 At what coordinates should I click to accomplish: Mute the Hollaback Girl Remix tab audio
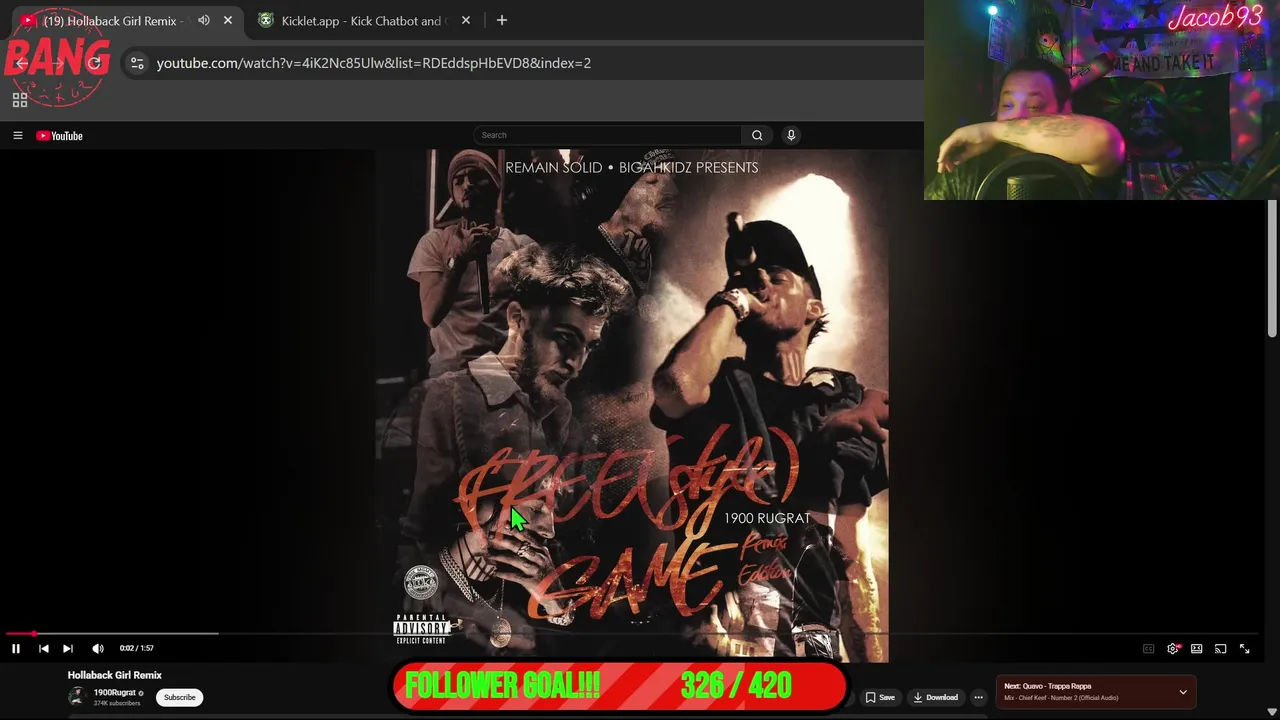pyautogui.click(x=204, y=20)
